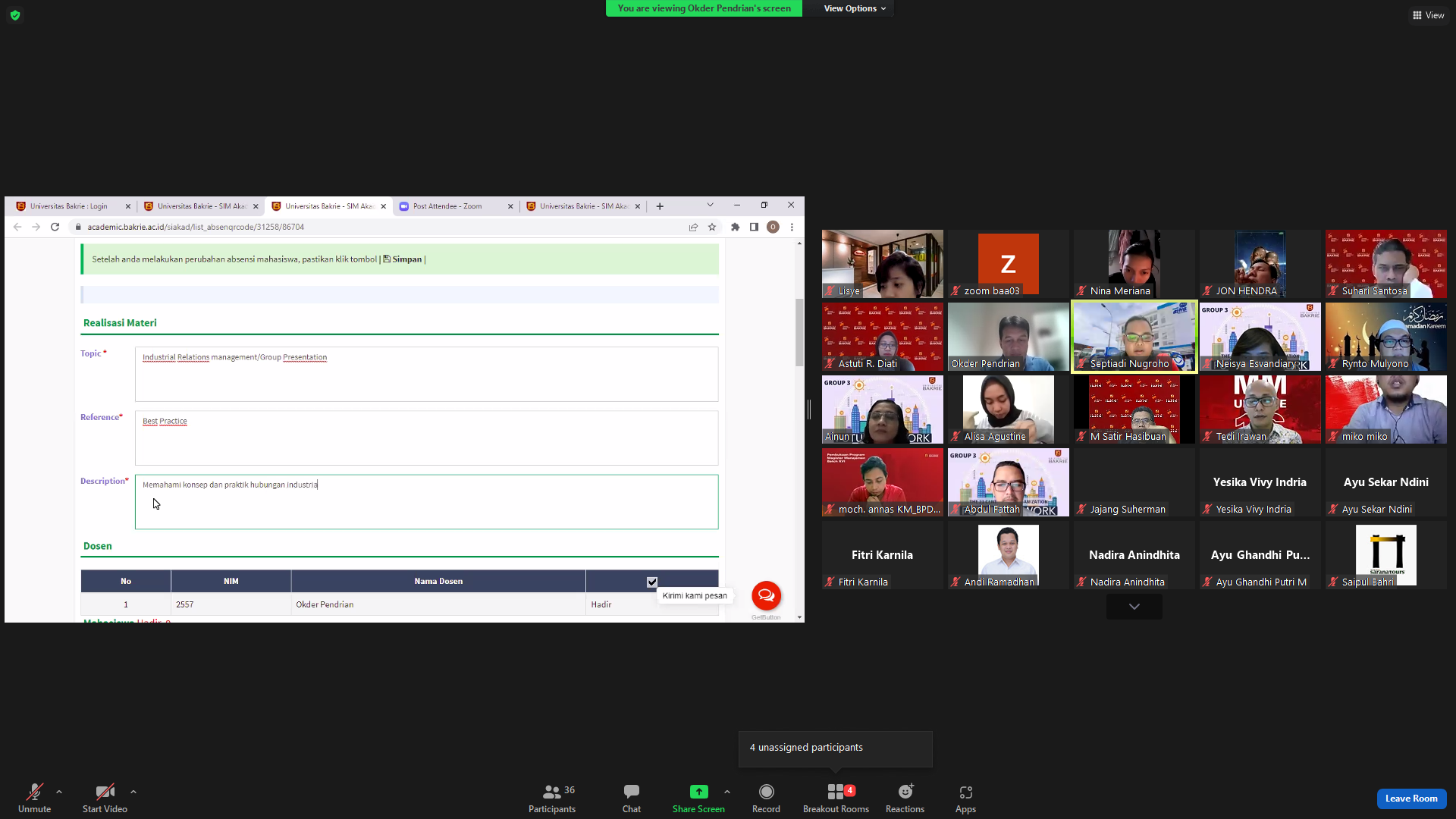This screenshot has height=819, width=1456.
Task: Click the Topic text field
Action: point(426,375)
